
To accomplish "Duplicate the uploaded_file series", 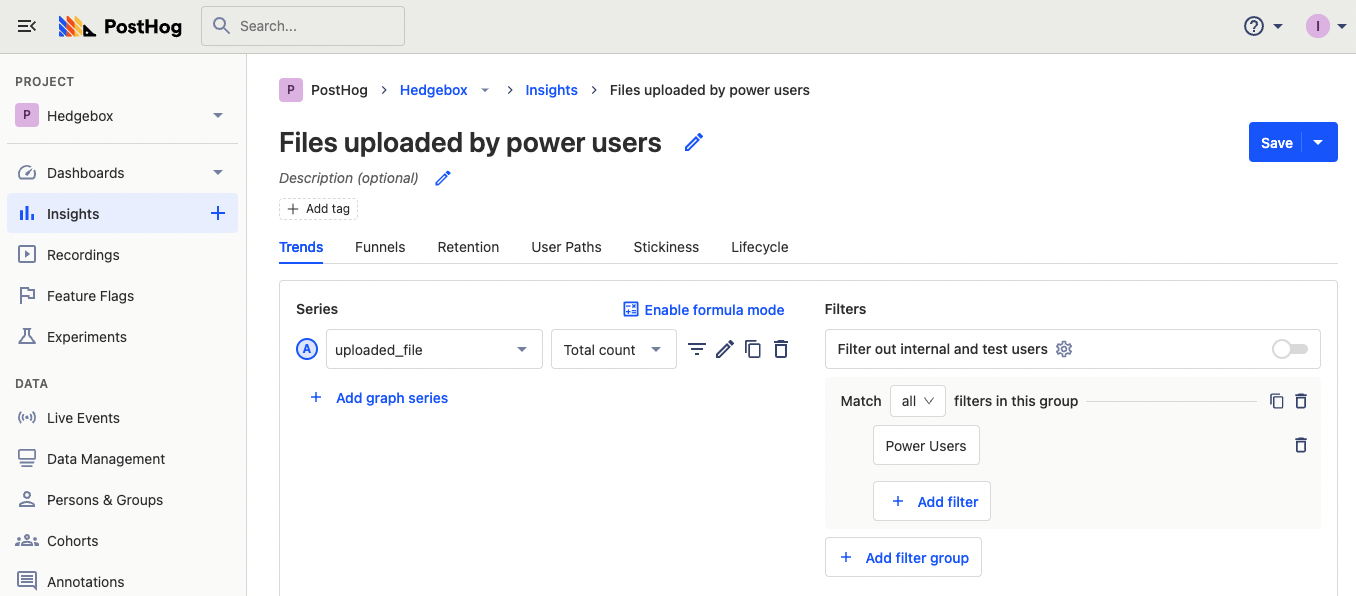I will coord(753,349).
